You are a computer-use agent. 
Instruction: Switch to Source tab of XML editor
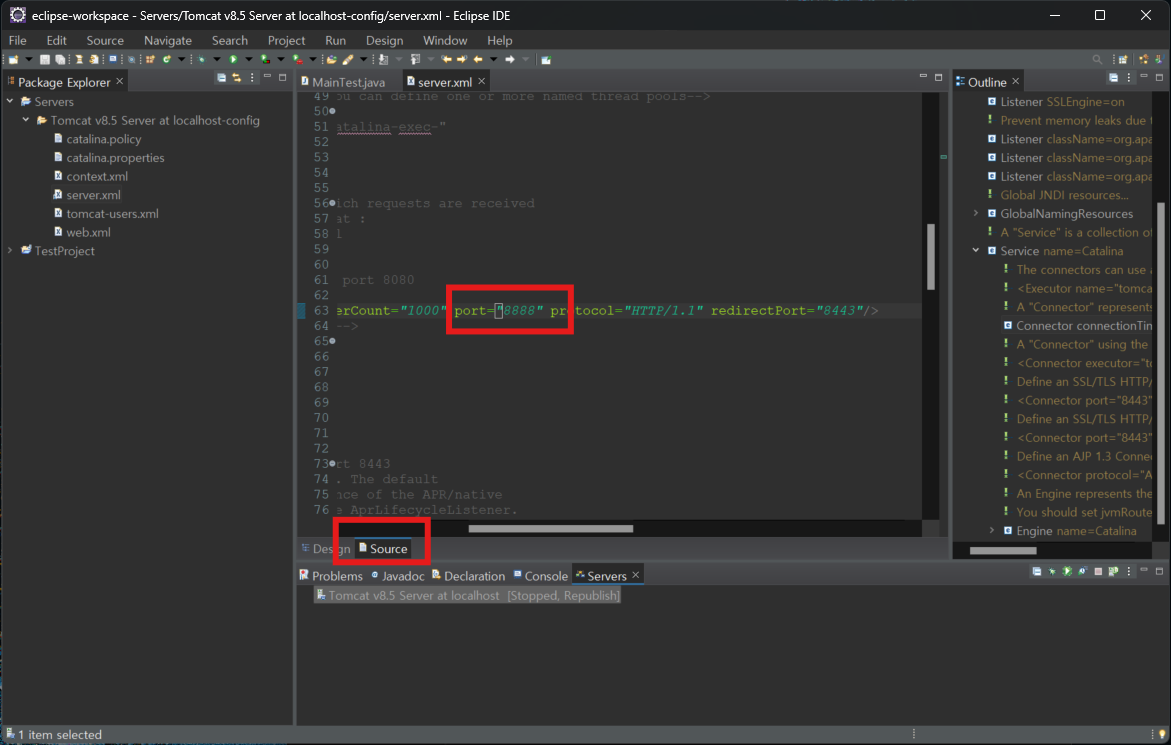coord(383,549)
